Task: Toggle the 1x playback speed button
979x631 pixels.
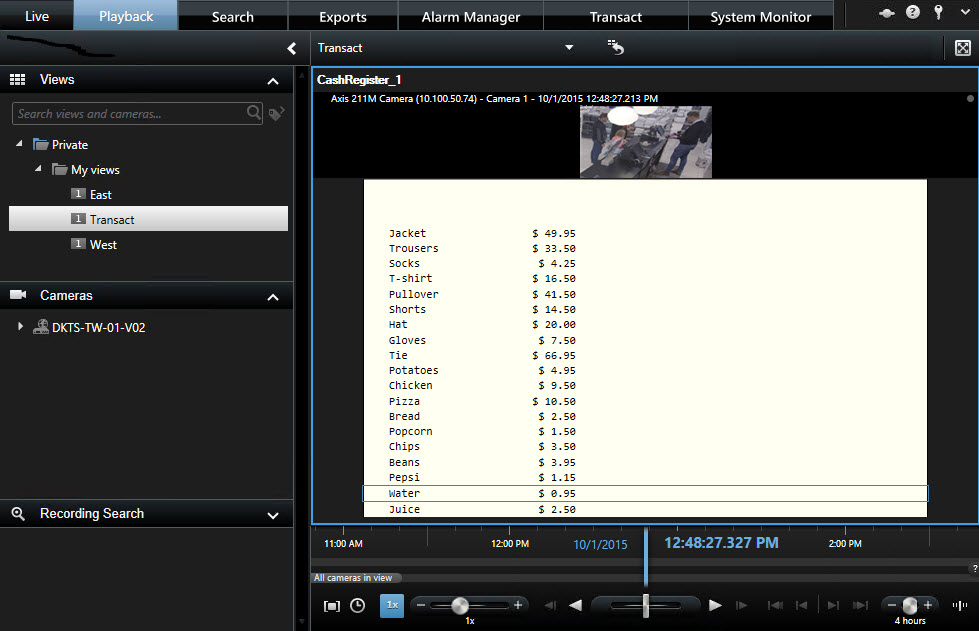Action: coord(392,605)
